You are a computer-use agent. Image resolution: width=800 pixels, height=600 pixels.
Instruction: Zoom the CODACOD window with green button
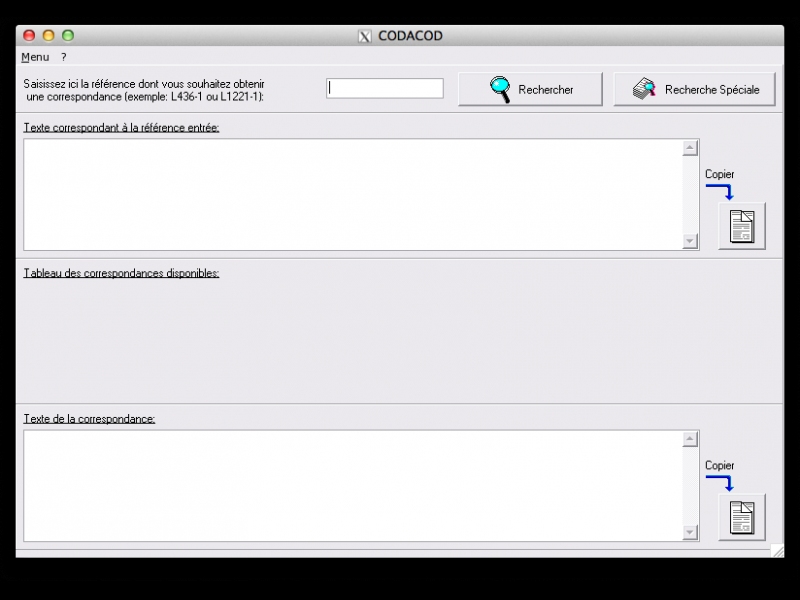pos(68,36)
